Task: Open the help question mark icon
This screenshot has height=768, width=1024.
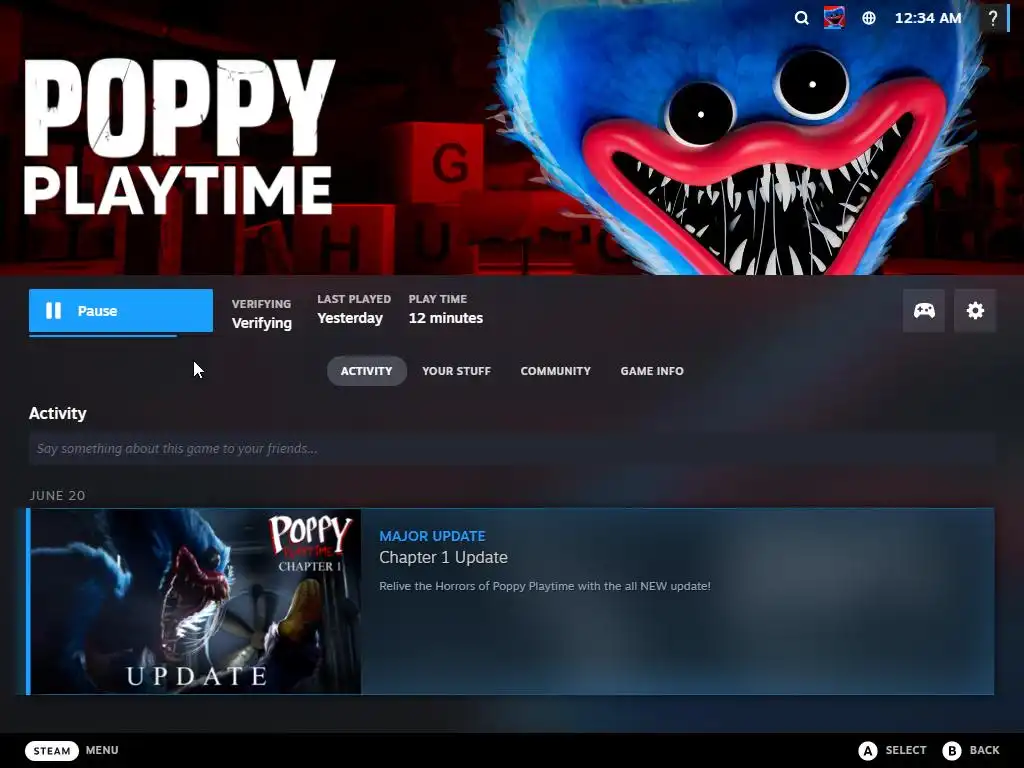Action: pos(993,18)
